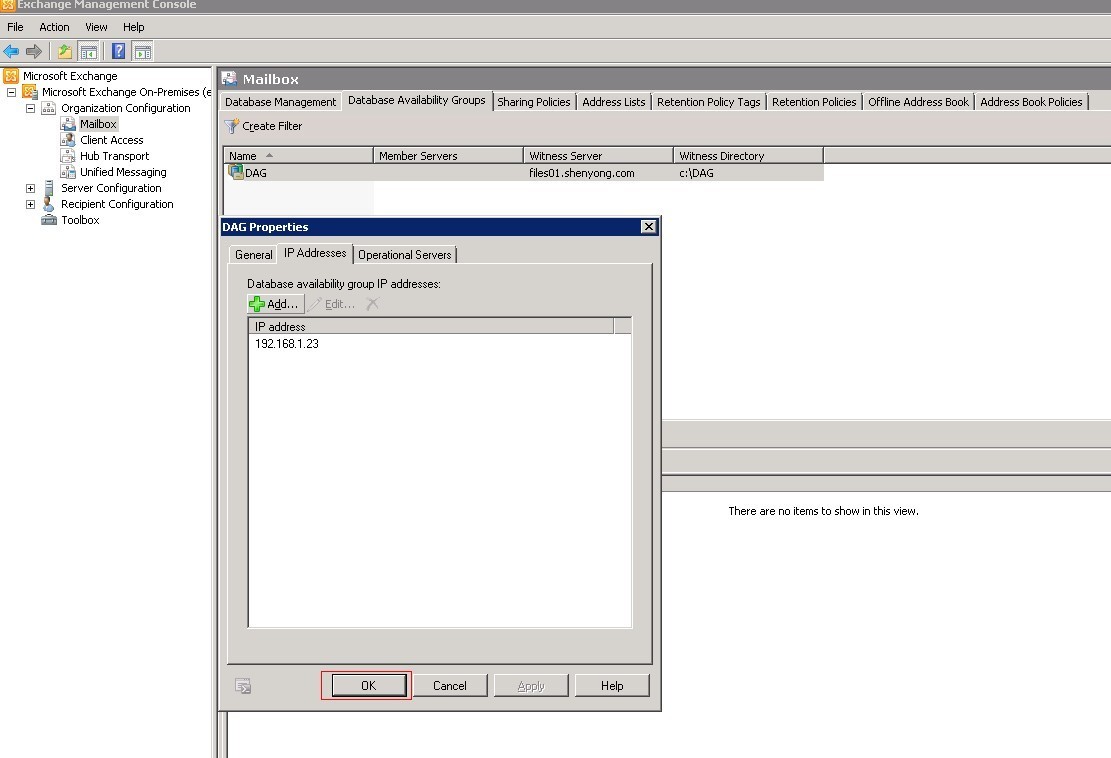Click the DAG row icon in the list

pyautogui.click(x=235, y=172)
